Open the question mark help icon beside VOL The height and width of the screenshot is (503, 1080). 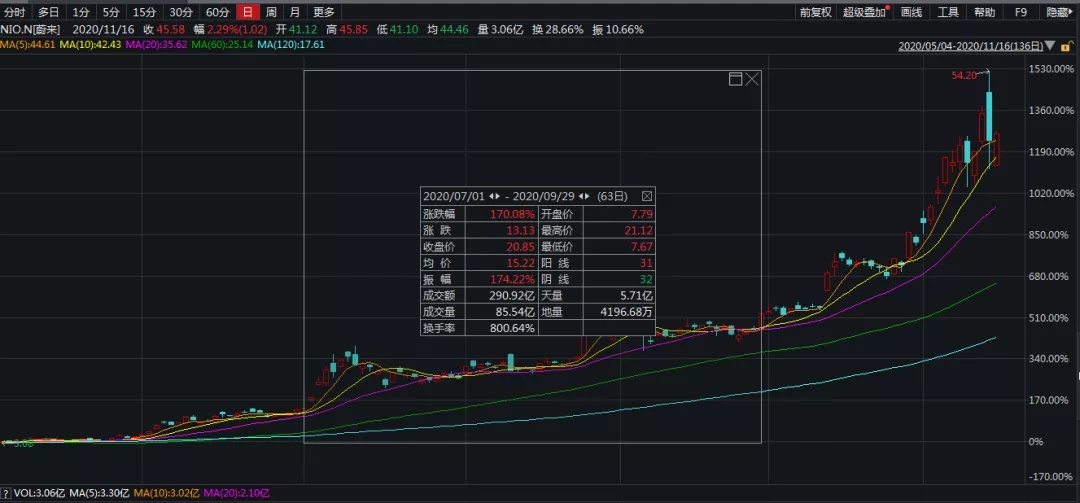(6, 493)
